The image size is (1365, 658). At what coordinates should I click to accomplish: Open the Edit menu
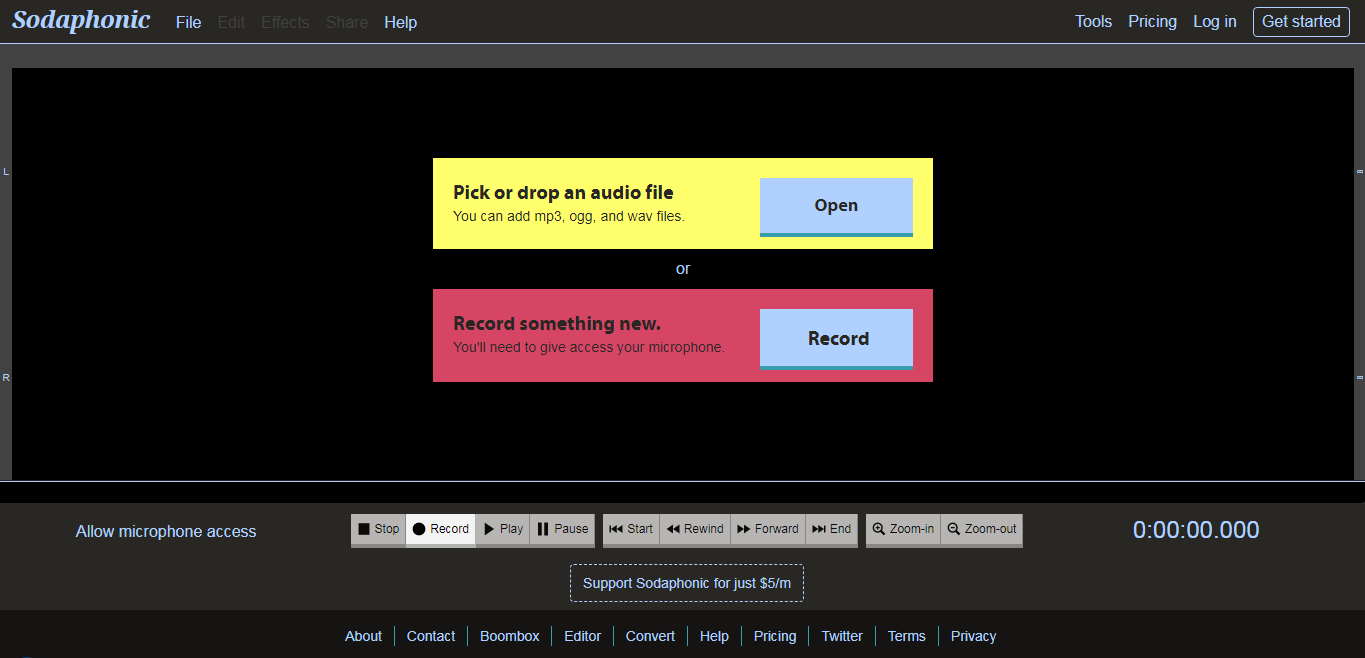pyautogui.click(x=231, y=22)
